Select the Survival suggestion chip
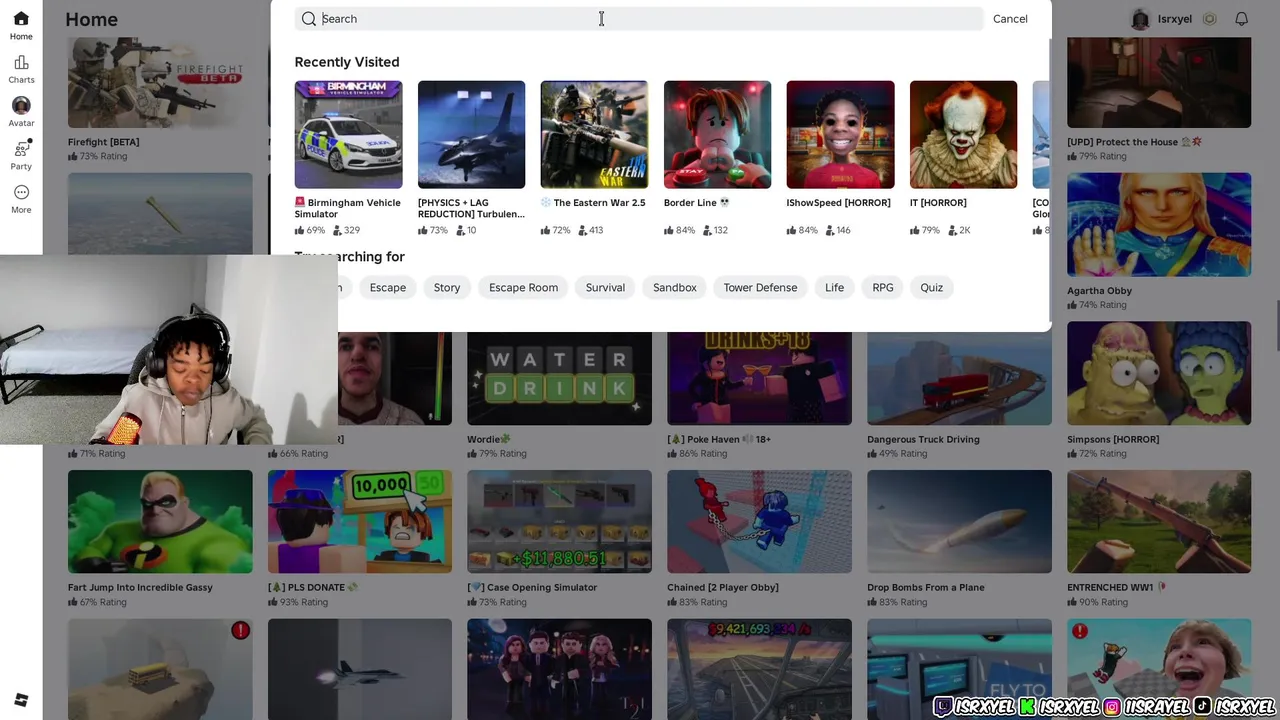 (605, 287)
